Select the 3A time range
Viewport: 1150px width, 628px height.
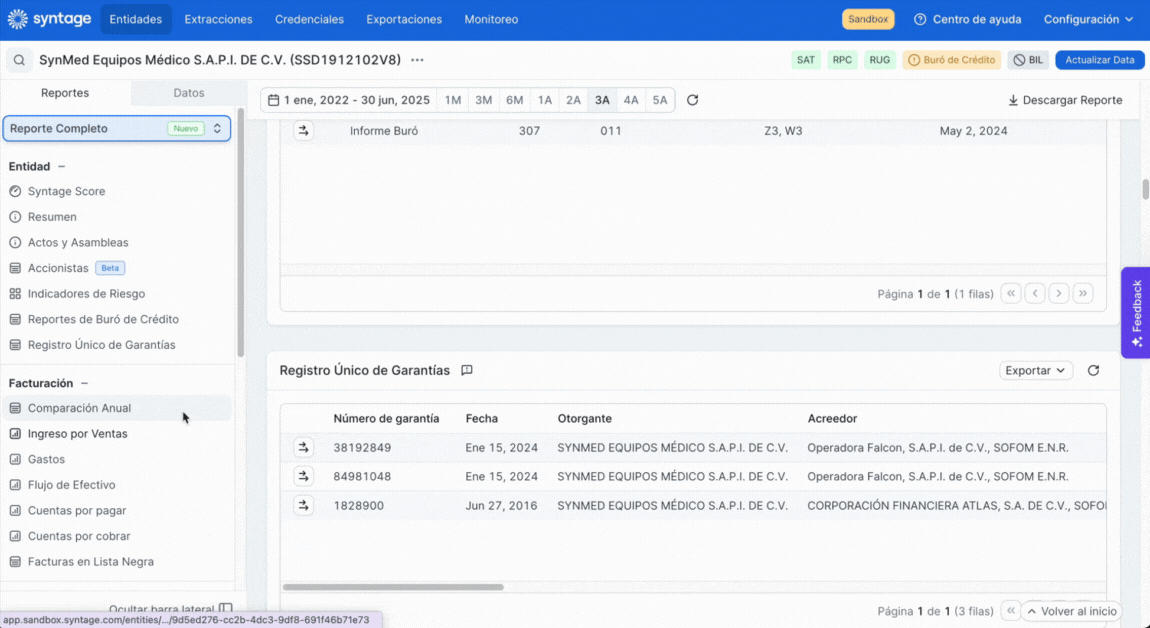[602, 100]
